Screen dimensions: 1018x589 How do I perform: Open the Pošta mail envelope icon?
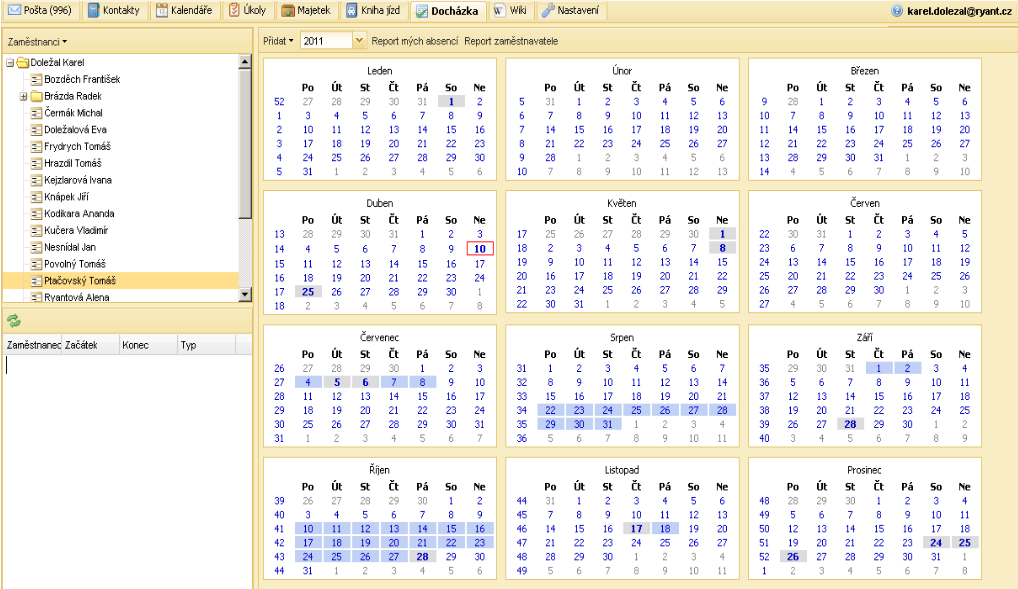coord(14,10)
